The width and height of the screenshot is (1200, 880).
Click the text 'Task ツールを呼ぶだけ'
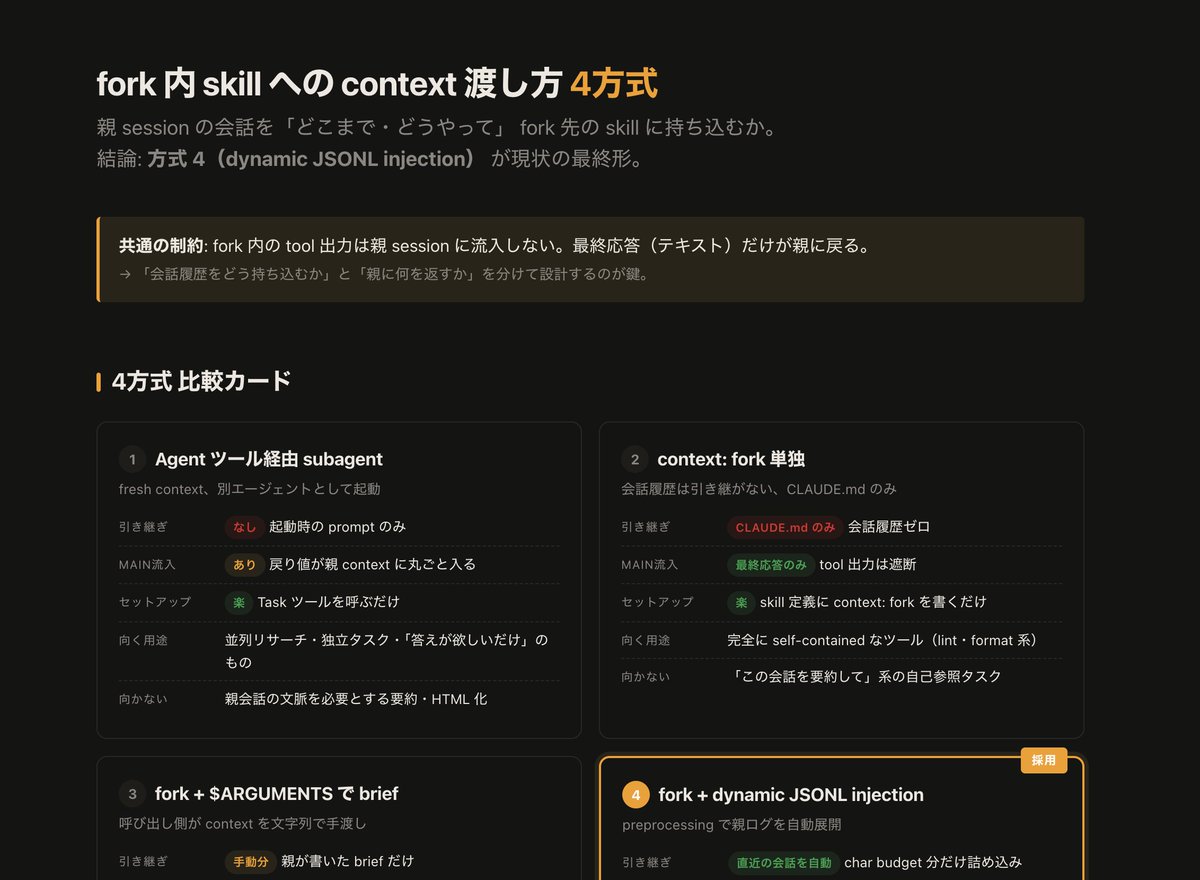[x=329, y=603]
